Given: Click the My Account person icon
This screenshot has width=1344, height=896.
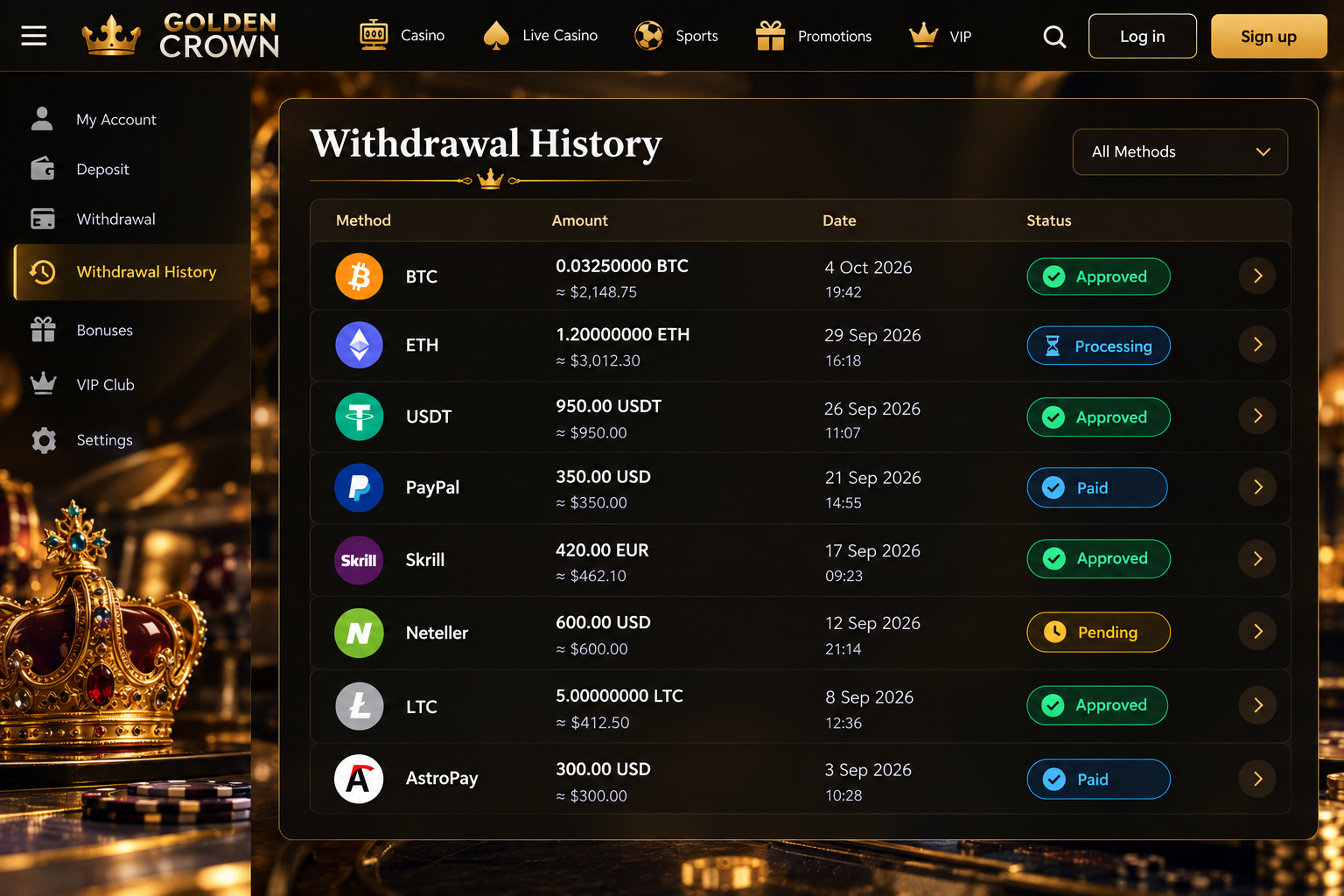Looking at the screenshot, I should [42, 118].
